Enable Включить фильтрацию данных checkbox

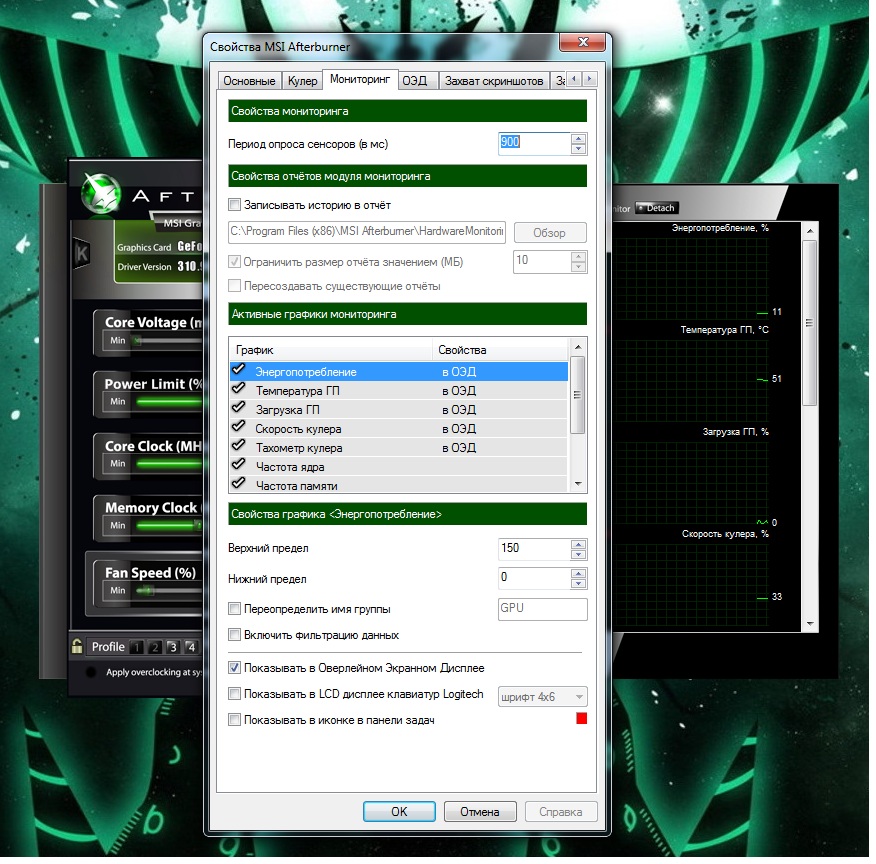[235, 635]
